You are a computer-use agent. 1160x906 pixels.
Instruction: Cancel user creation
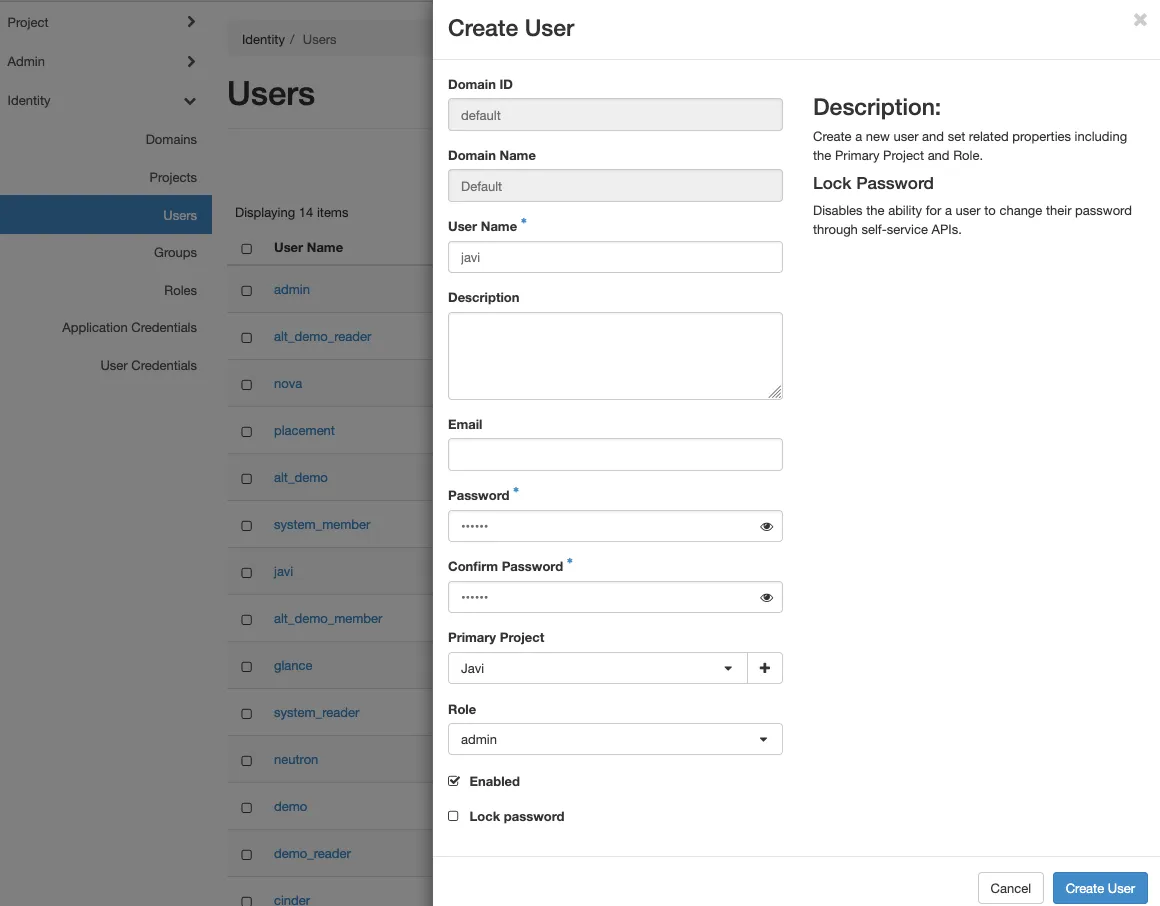pos(1010,888)
